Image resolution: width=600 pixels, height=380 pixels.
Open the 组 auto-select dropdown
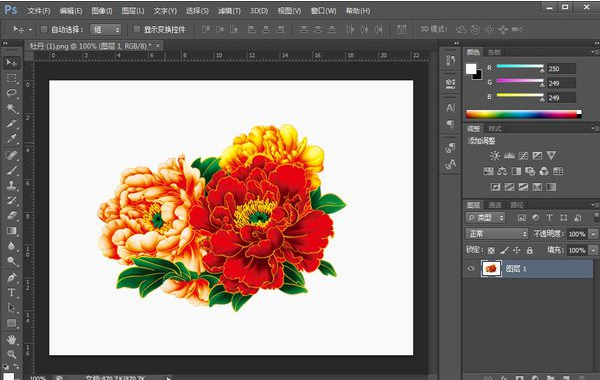[106, 29]
